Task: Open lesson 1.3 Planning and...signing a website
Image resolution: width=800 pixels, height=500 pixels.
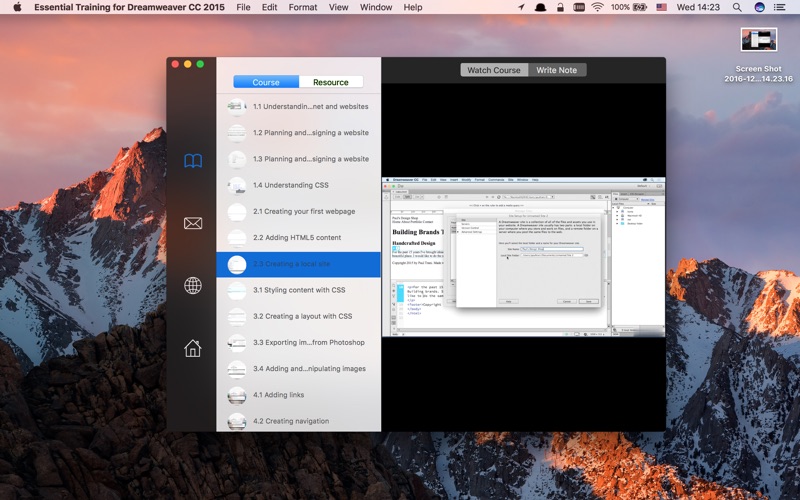Action: (x=298, y=159)
